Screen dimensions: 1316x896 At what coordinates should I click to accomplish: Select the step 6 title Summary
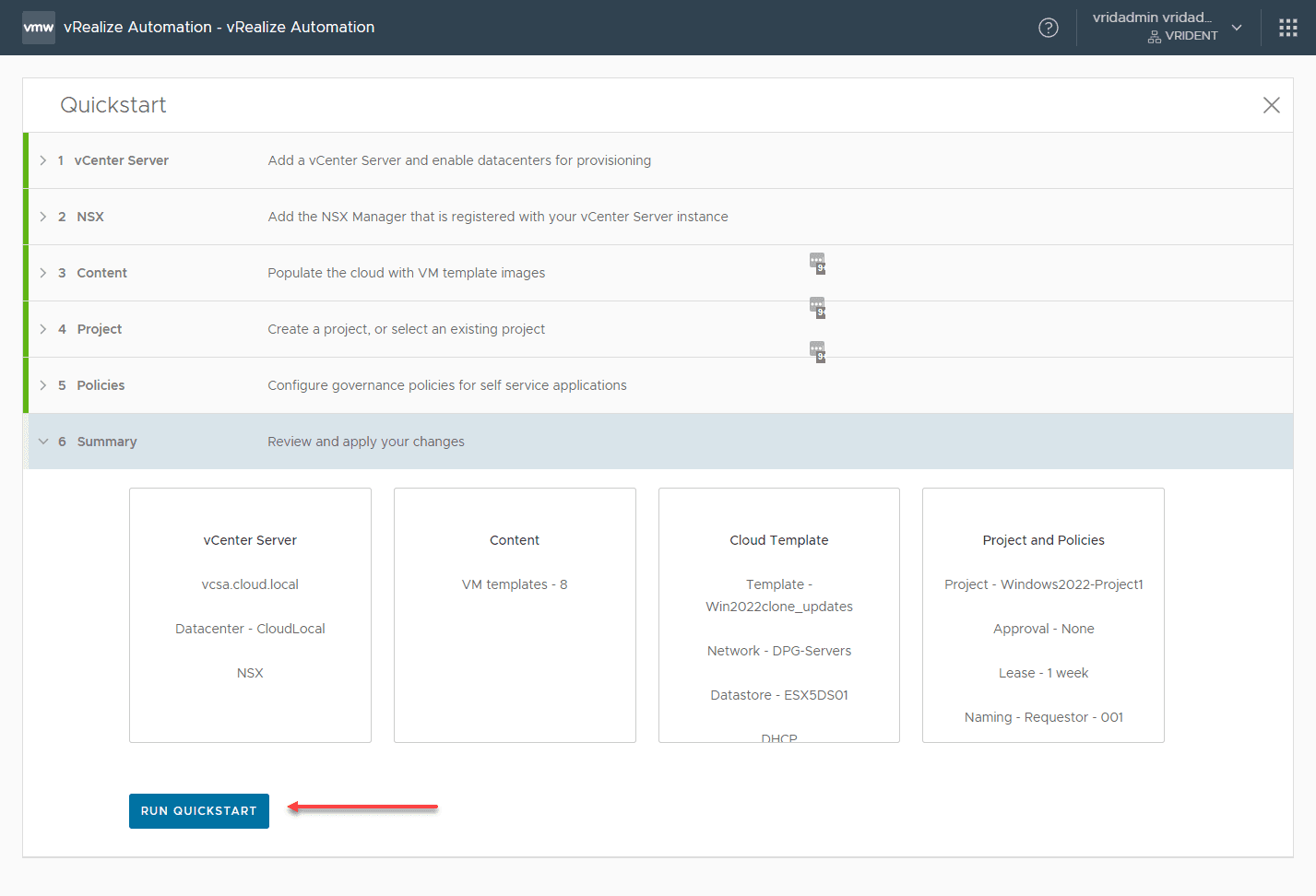[x=107, y=442]
